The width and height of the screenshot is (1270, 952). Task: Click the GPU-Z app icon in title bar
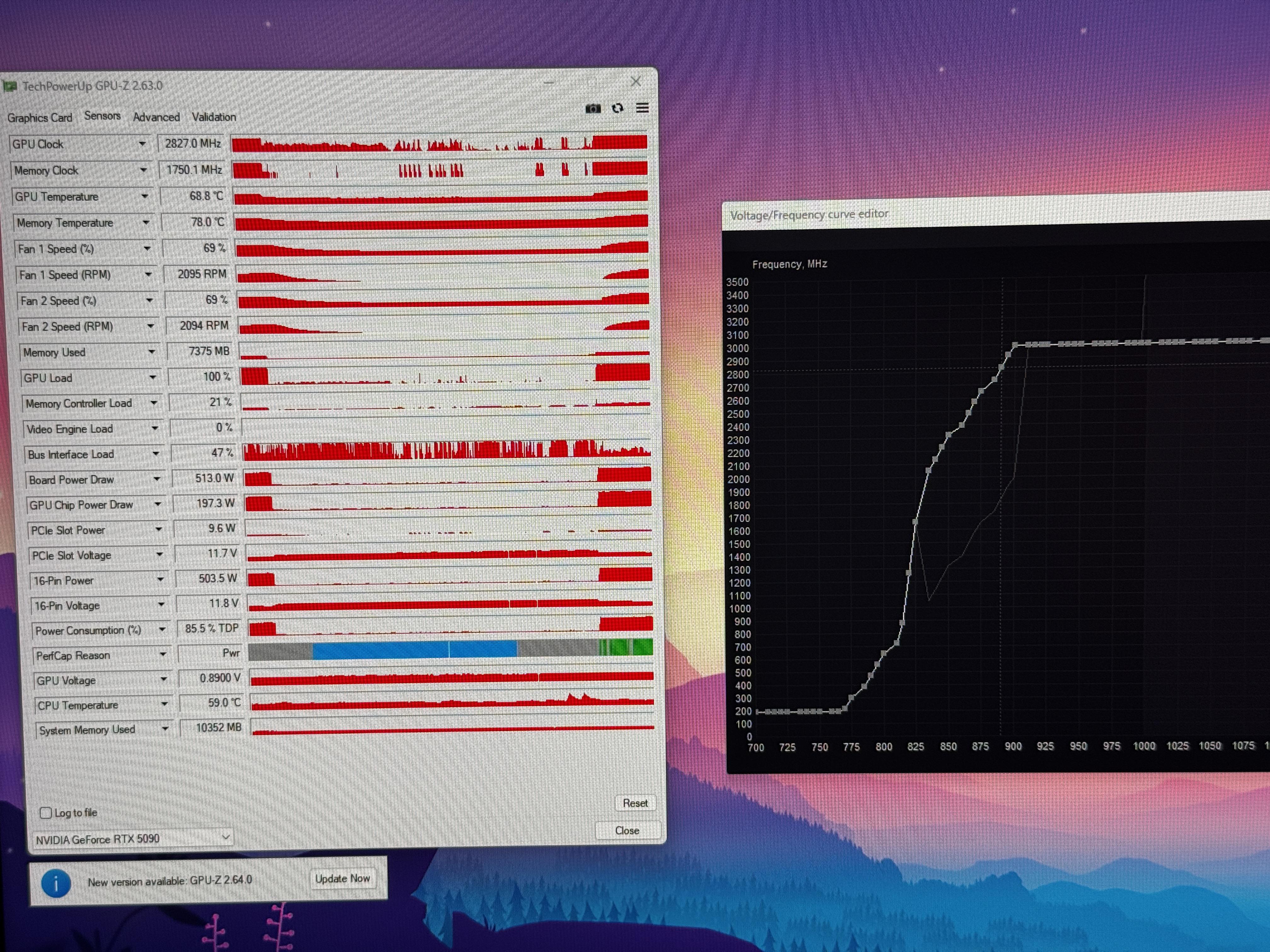tap(9, 87)
